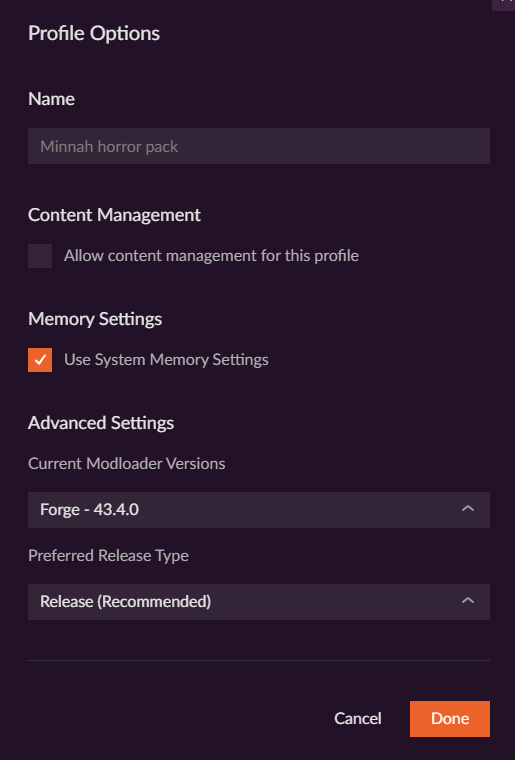The height and width of the screenshot is (760, 515).
Task: Open the Forge - 43.4.0 modloader dropdown
Action: [259, 510]
